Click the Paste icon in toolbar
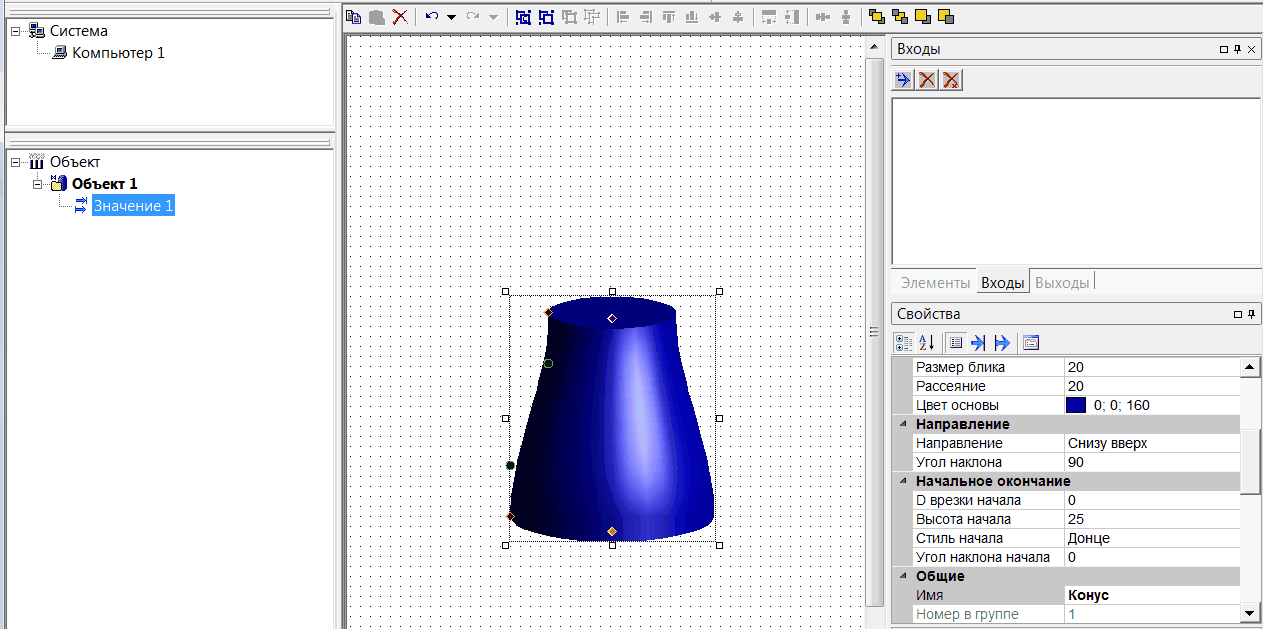This screenshot has height=629, width=1263. 376,16
